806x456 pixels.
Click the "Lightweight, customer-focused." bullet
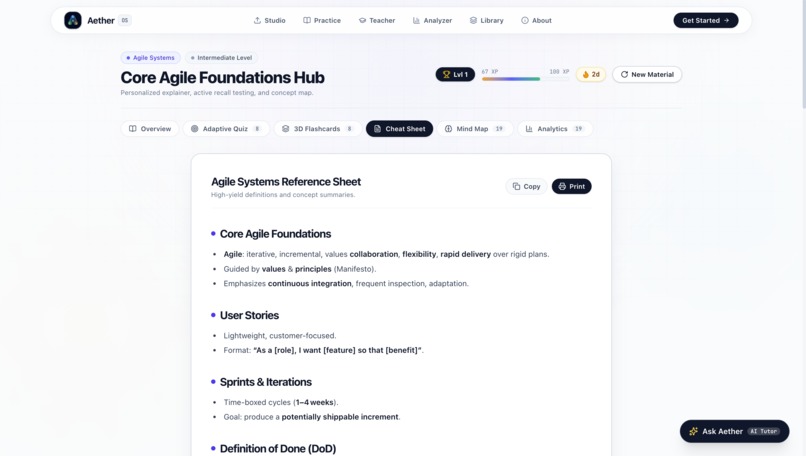pyautogui.click(x=280, y=336)
